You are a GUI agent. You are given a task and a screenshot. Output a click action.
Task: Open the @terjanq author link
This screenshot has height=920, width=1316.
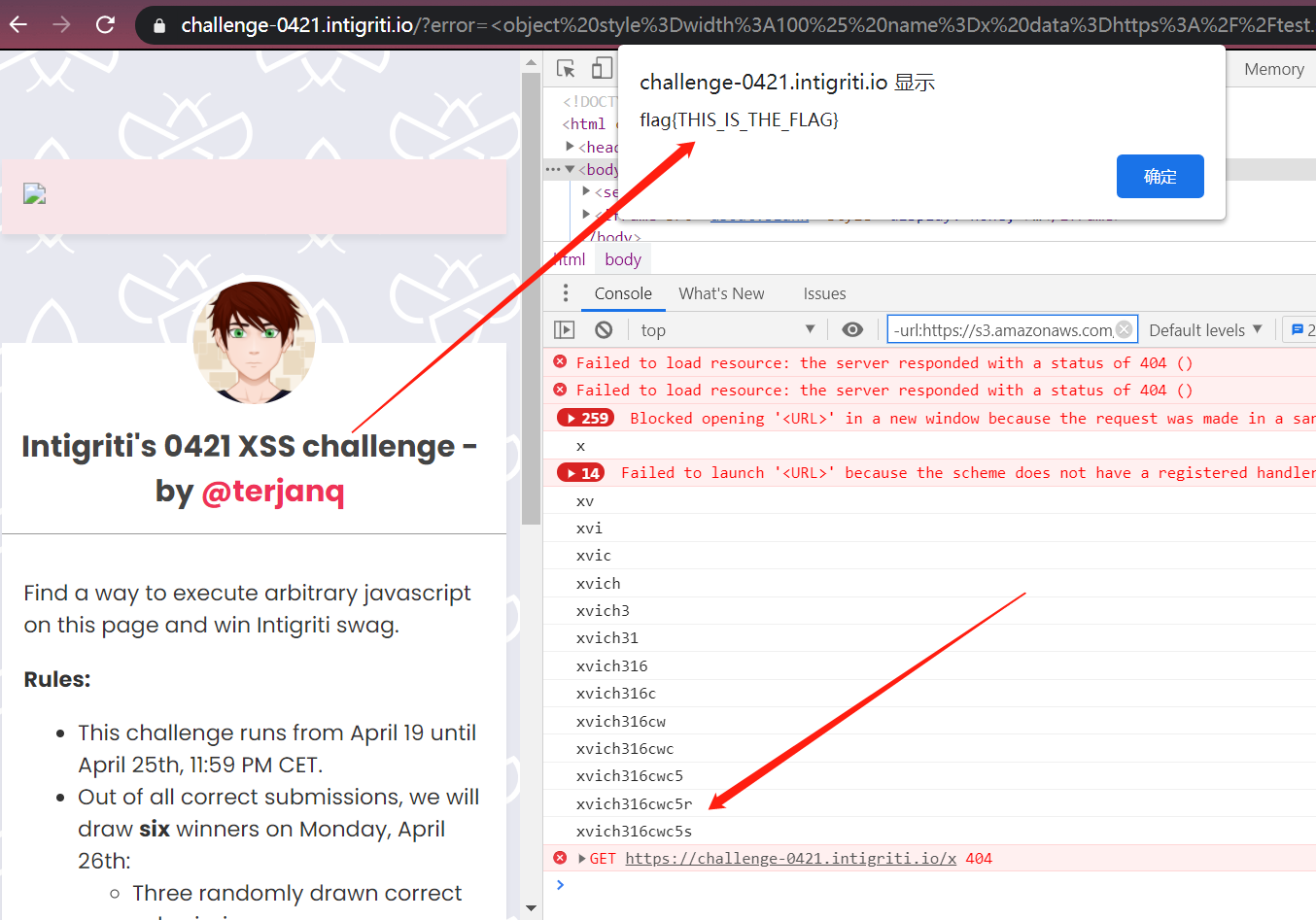(273, 492)
